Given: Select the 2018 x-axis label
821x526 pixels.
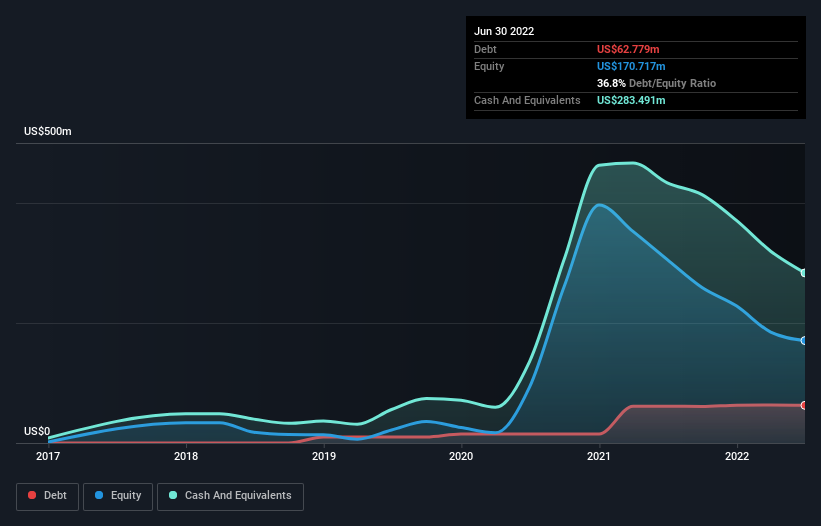Looking at the screenshot, I should [x=186, y=456].
